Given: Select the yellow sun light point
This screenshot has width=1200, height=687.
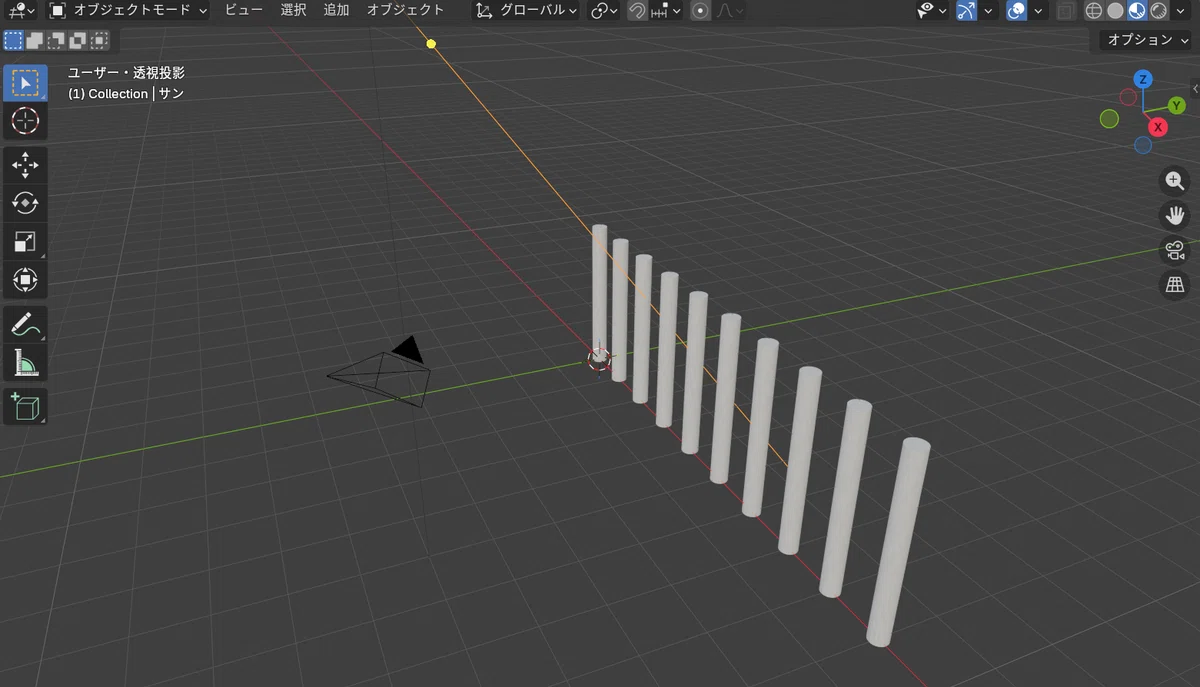Looking at the screenshot, I should 431,43.
